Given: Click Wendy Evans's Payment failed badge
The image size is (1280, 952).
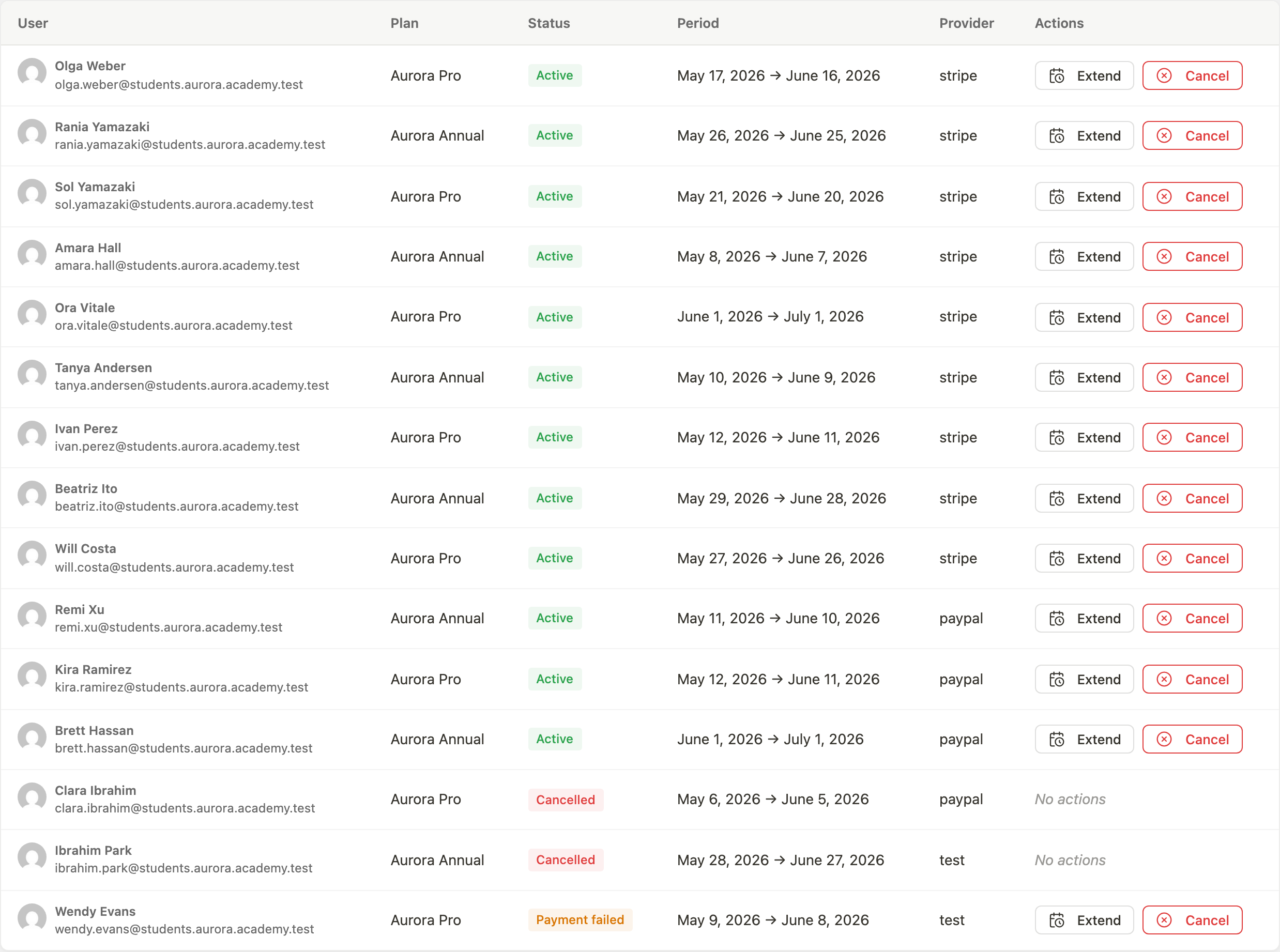Looking at the screenshot, I should coord(580,920).
